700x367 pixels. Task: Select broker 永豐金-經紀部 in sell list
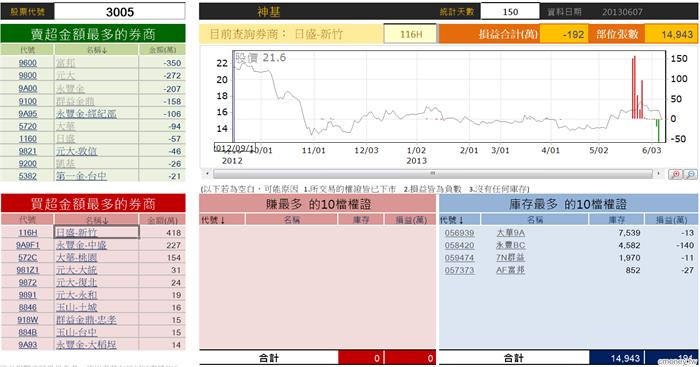click(86, 114)
